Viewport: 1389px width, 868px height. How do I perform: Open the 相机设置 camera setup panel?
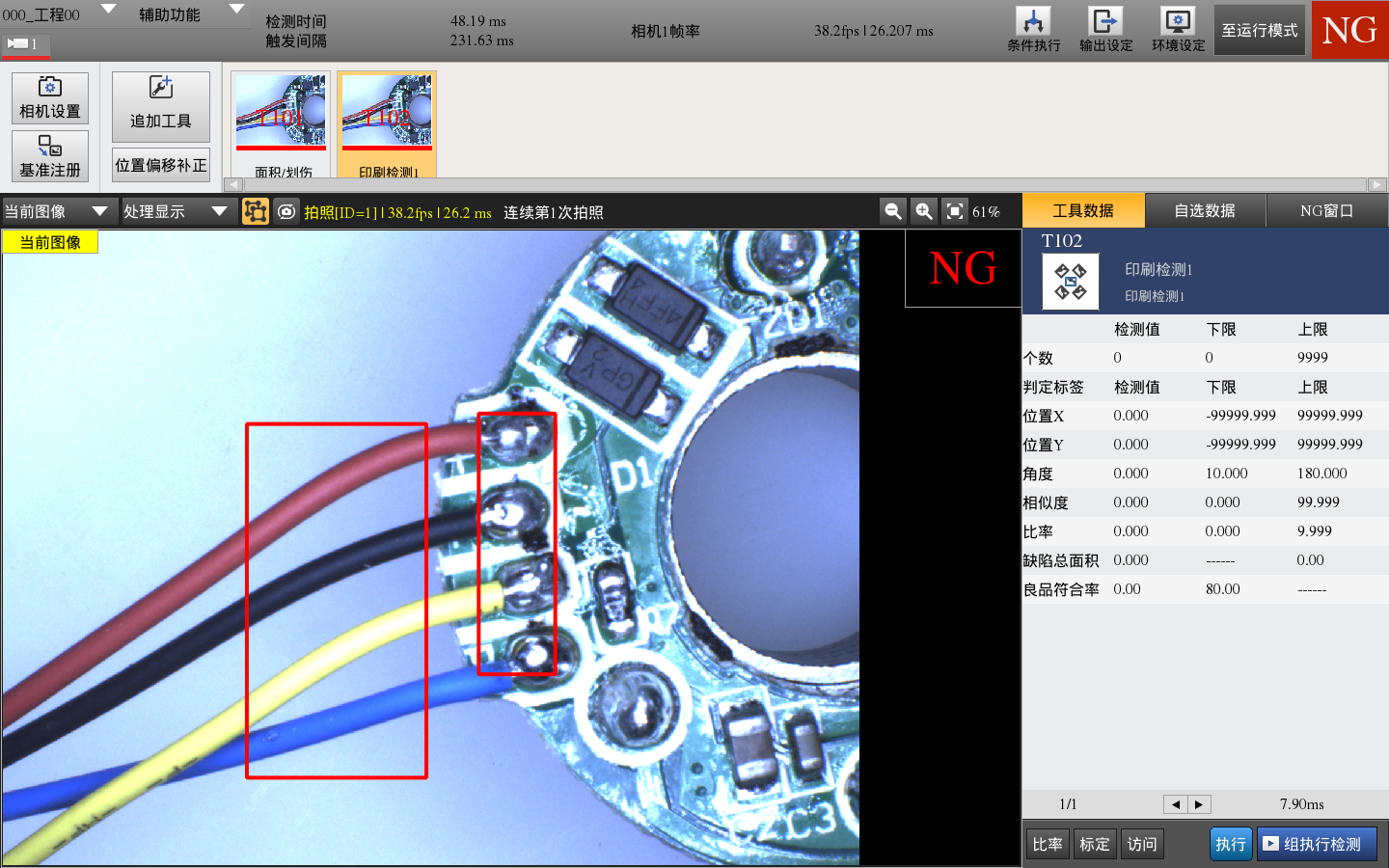click(x=49, y=97)
